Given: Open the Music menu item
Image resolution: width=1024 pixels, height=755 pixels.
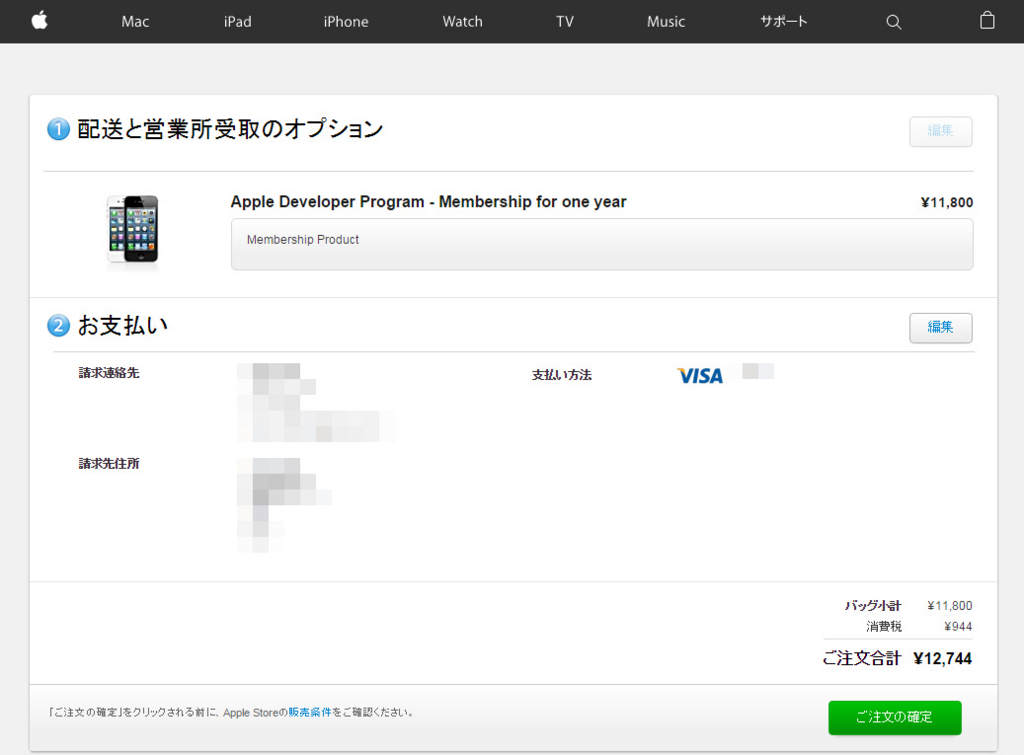Looking at the screenshot, I should 666,22.
